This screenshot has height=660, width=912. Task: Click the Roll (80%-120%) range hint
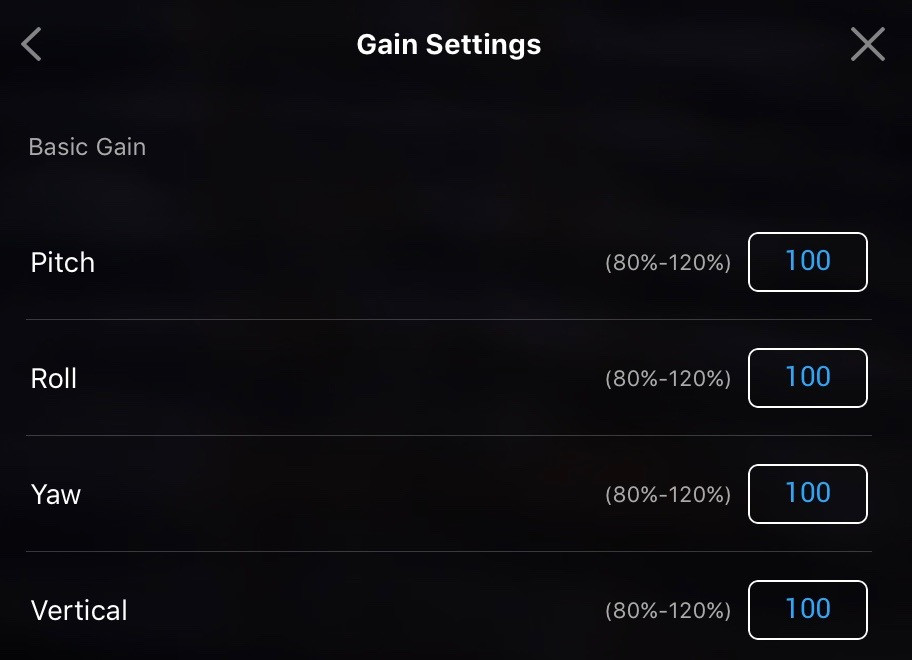(668, 380)
